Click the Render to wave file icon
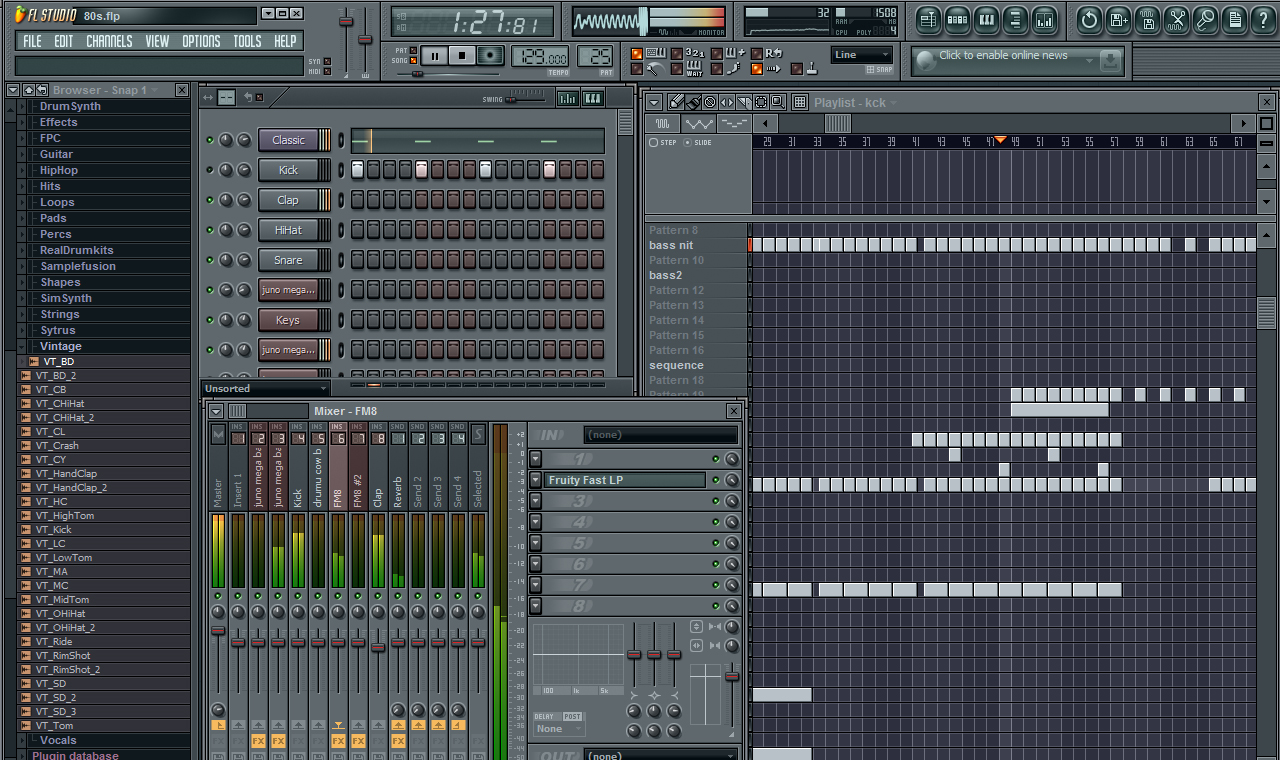Image resolution: width=1280 pixels, height=760 pixels. 1147,19
